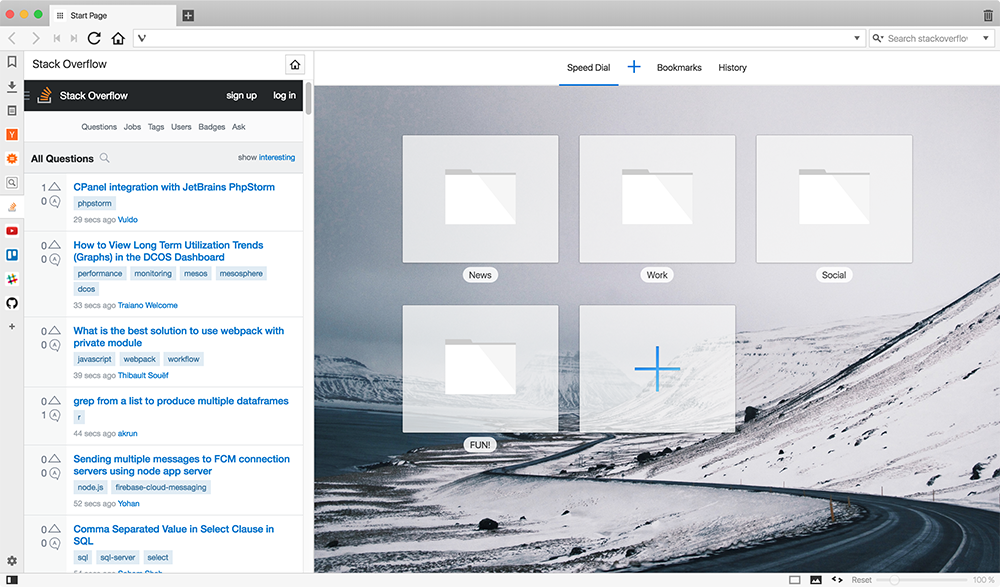Open webpack with private module question
The height and width of the screenshot is (587, 1000).
[x=179, y=337]
